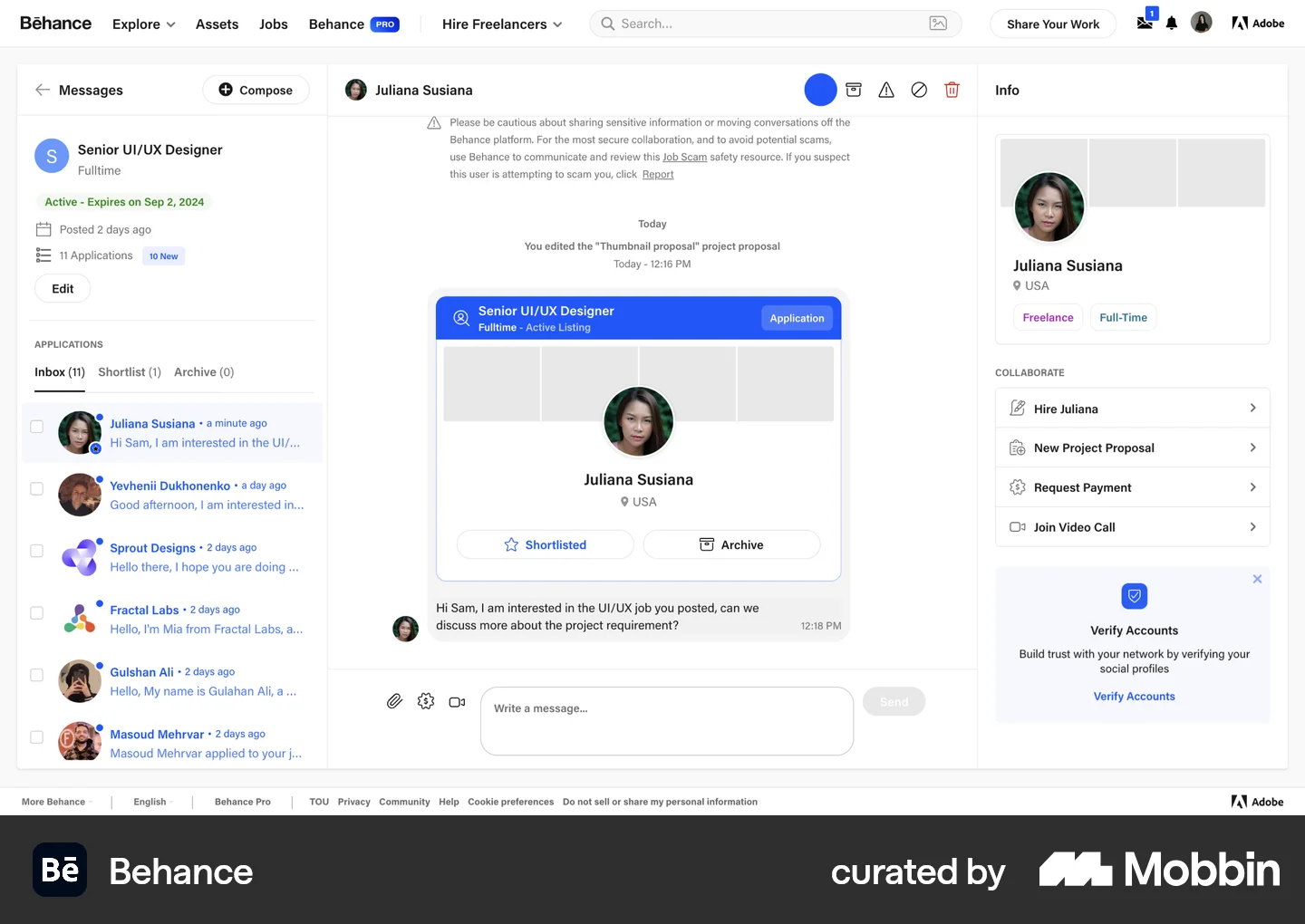Click the Edit job button
Image resolution: width=1305 pixels, height=924 pixels.
pyautogui.click(x=63, y=289)
